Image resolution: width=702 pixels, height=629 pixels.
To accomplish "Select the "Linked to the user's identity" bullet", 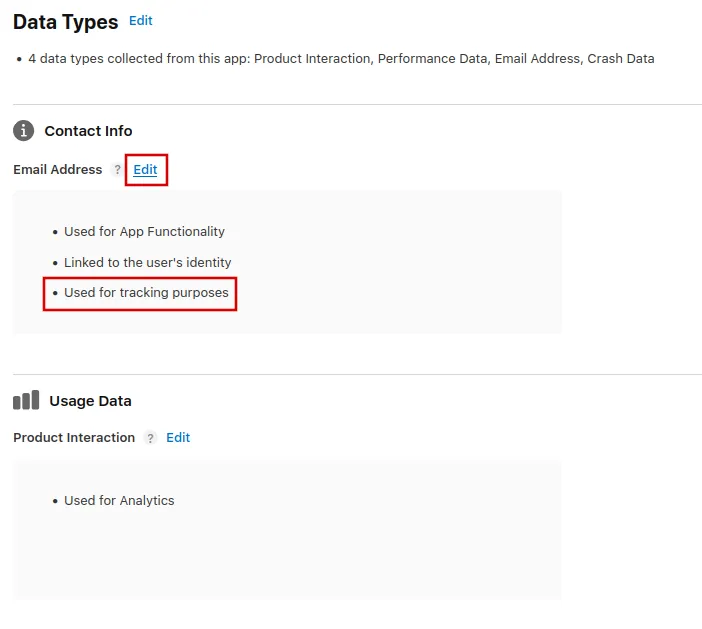I will pyautogui.click(x=147, y=262).
